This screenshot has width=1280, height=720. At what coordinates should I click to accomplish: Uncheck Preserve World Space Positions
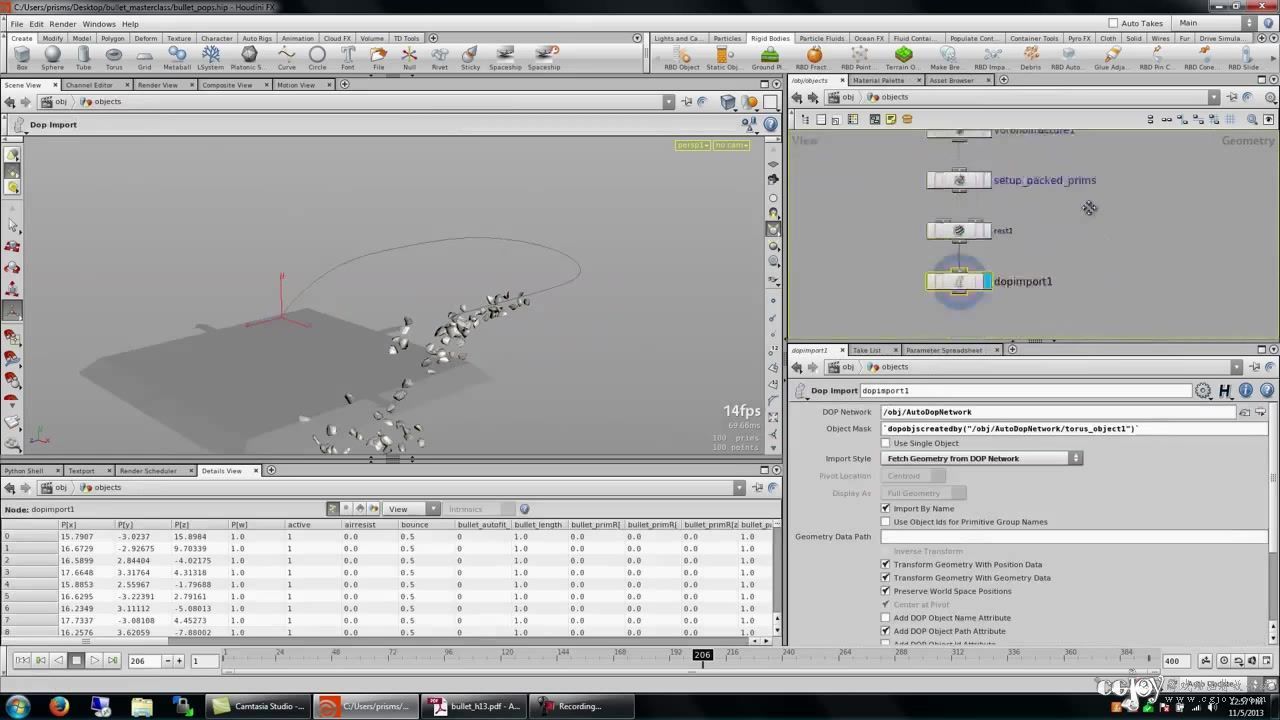coord(886,591)
